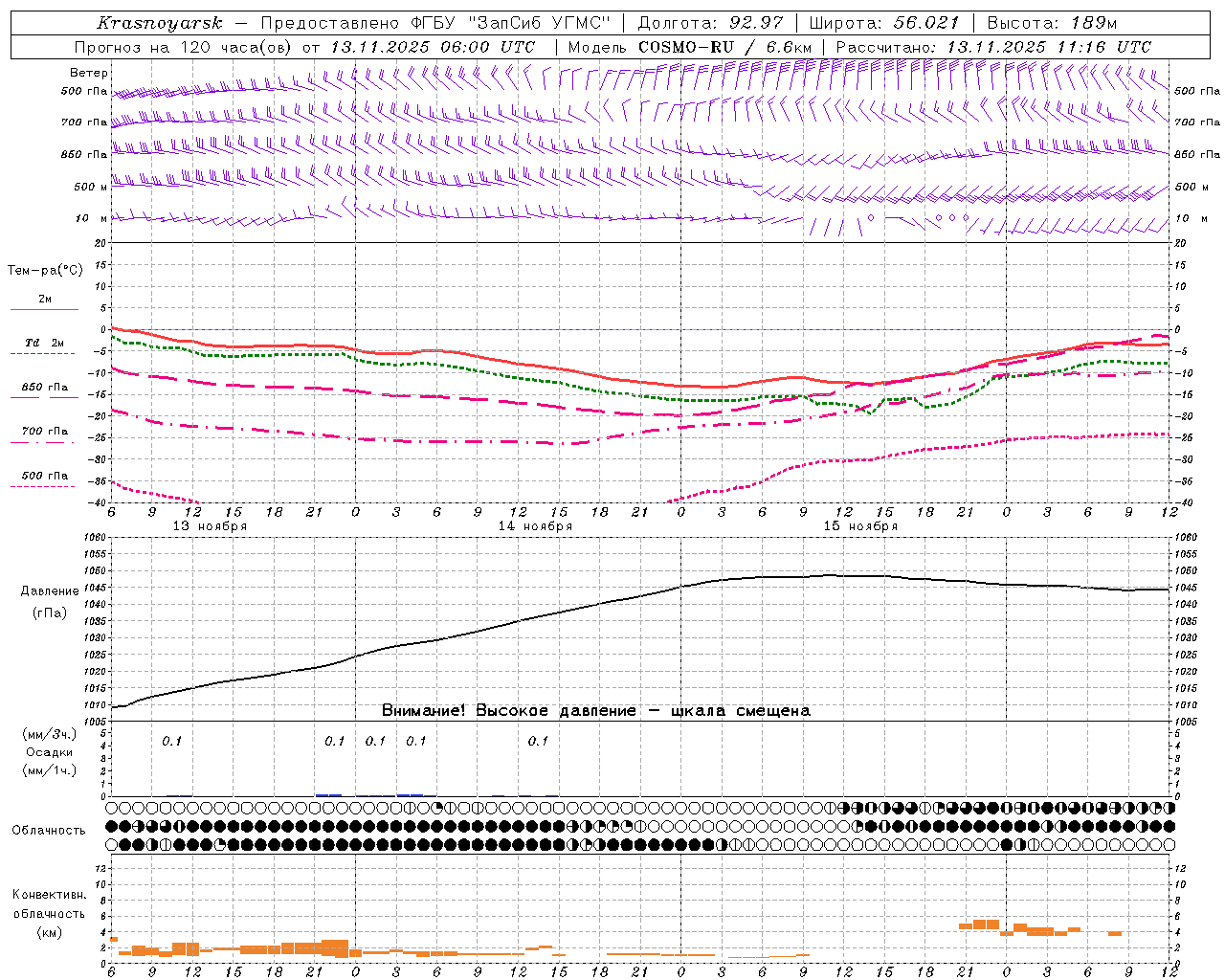Click the 'Широта: 56.021' latitude field
Image resolution: width=1225 pixels, height=980 pixels.
[884, 24]
